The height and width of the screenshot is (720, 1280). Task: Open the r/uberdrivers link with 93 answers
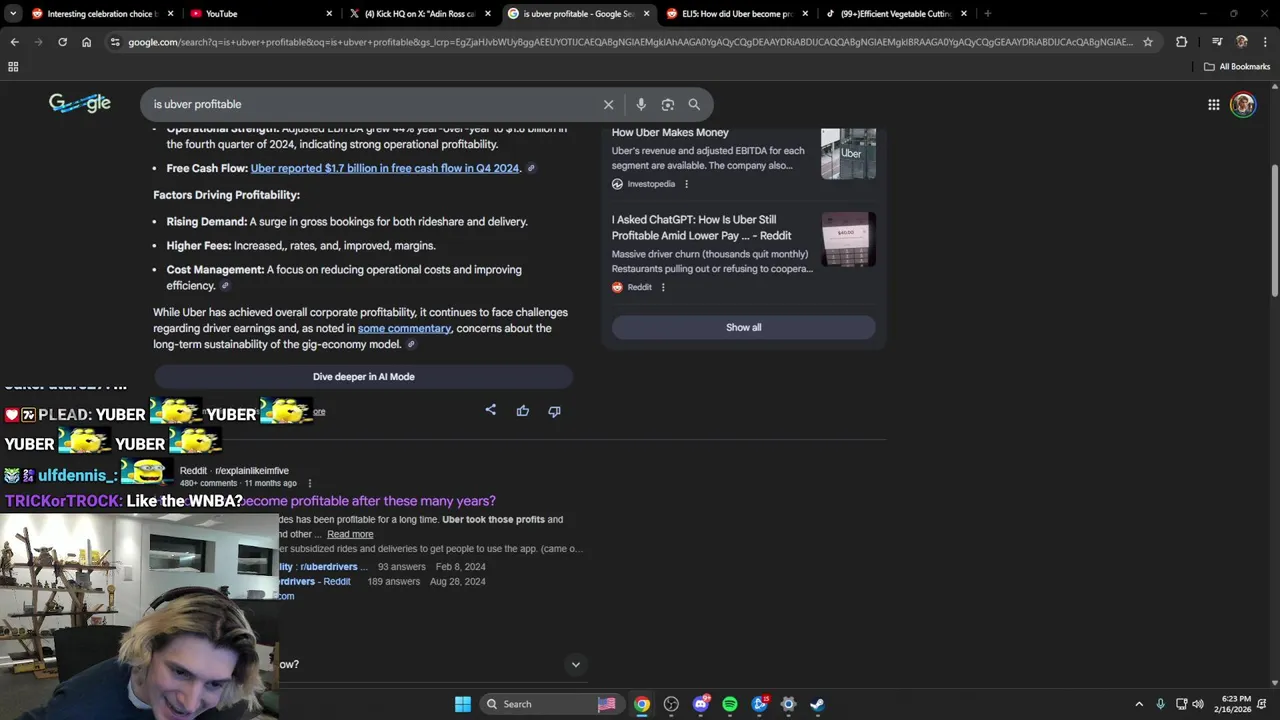click(322, 567)
